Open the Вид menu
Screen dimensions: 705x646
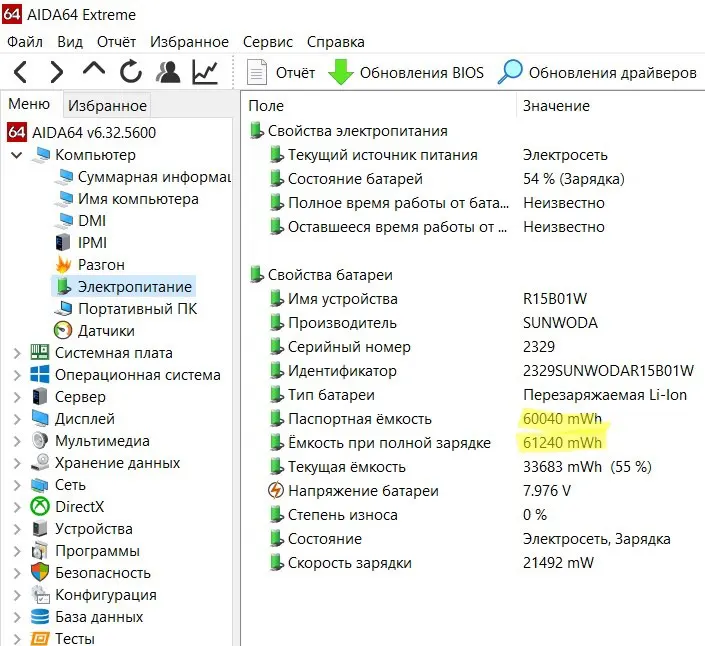pos(70,42)
